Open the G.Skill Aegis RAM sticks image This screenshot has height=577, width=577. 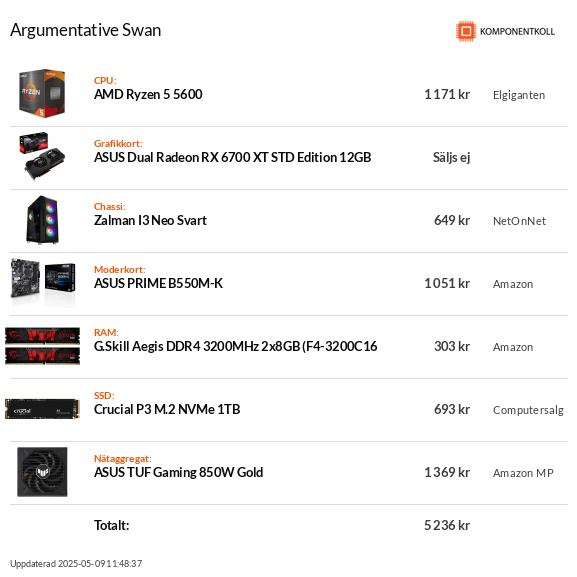[42, 346]
